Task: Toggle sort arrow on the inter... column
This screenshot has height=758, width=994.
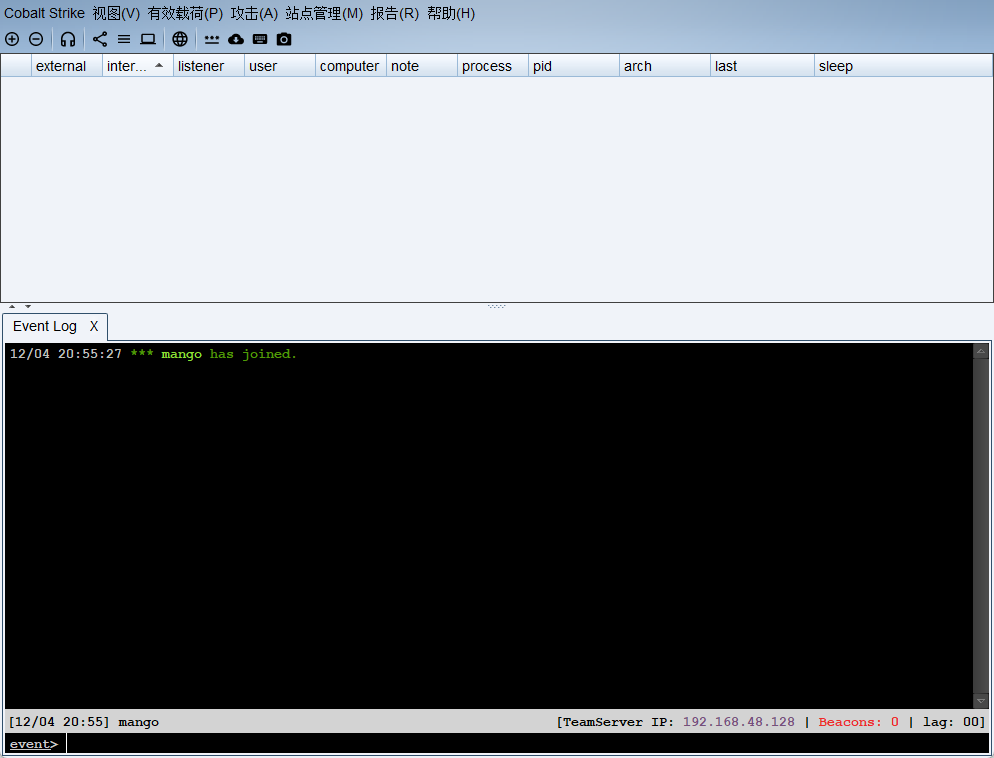Action: click(x=159, y=65)
